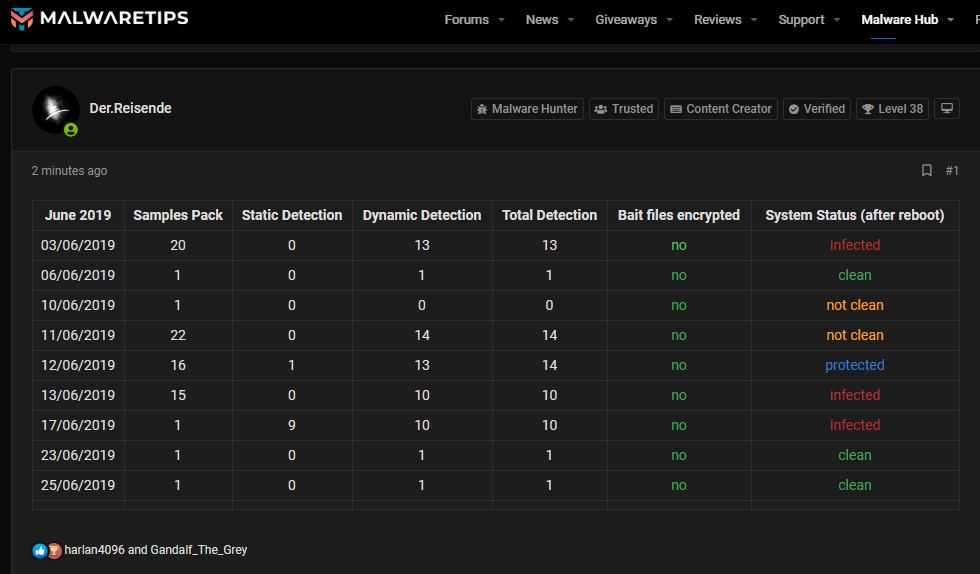Click the Content Creator badge
Screen dimensions: 980x574
721,109
